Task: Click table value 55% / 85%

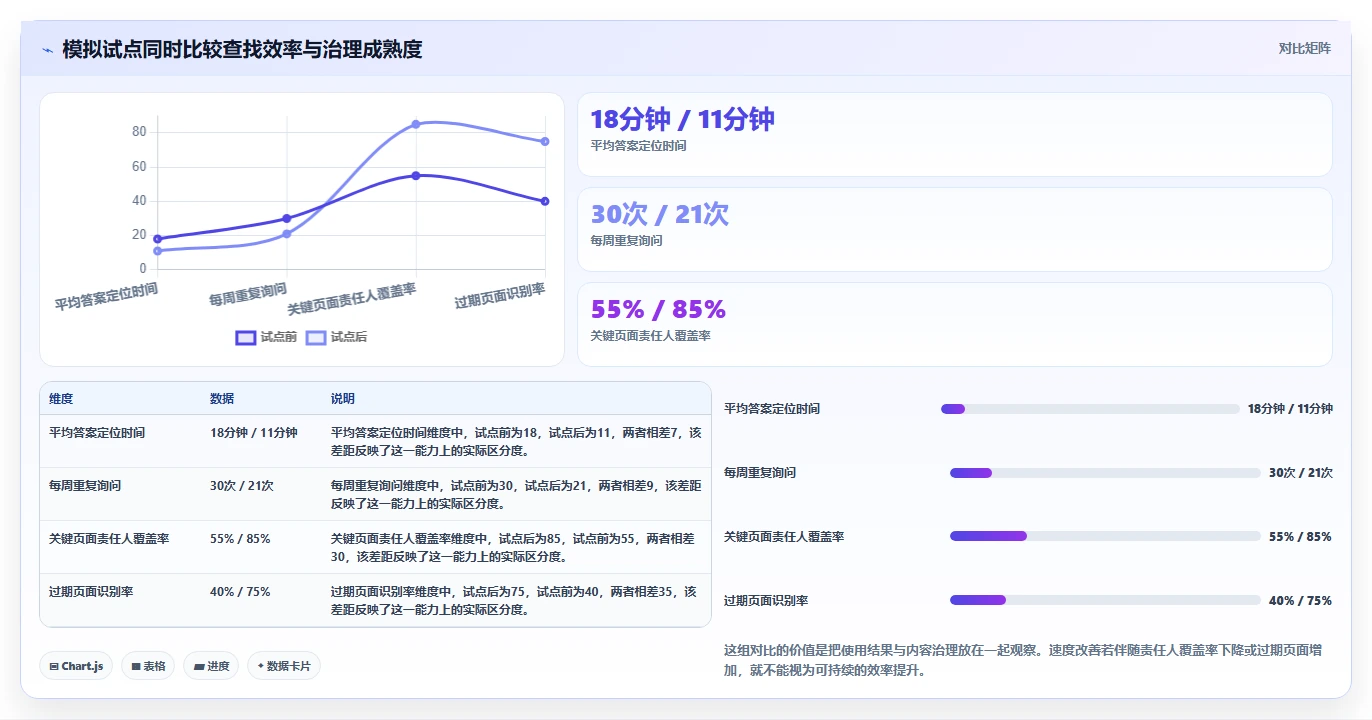Action: (x=240, y=539)
